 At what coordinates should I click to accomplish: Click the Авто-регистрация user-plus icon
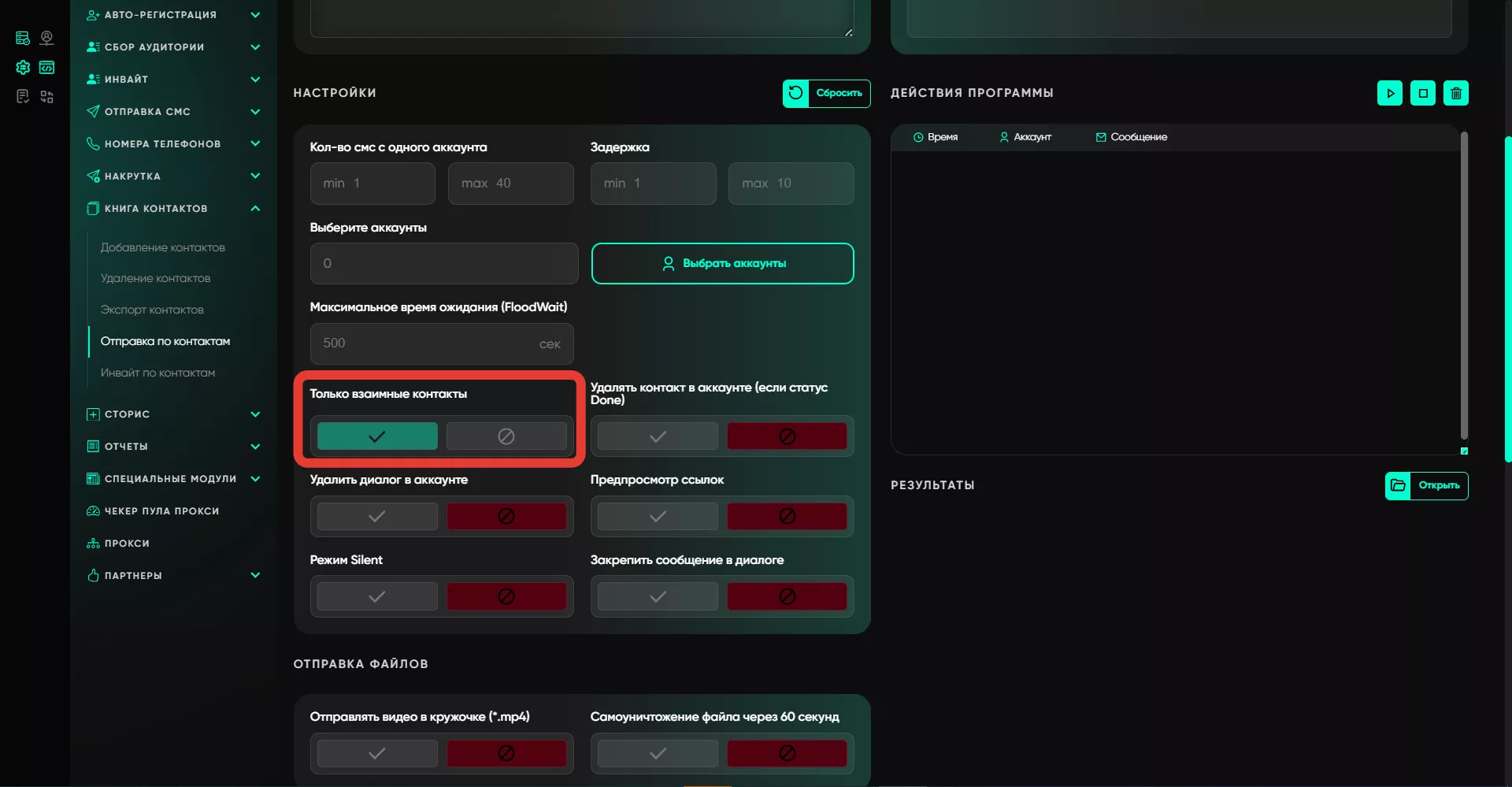93,15
